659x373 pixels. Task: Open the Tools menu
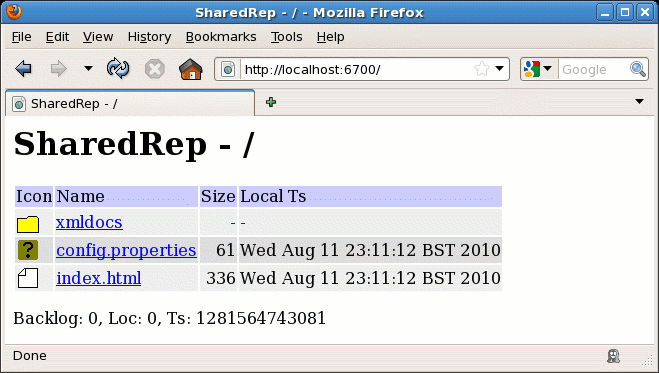click(x=286, y=37)
